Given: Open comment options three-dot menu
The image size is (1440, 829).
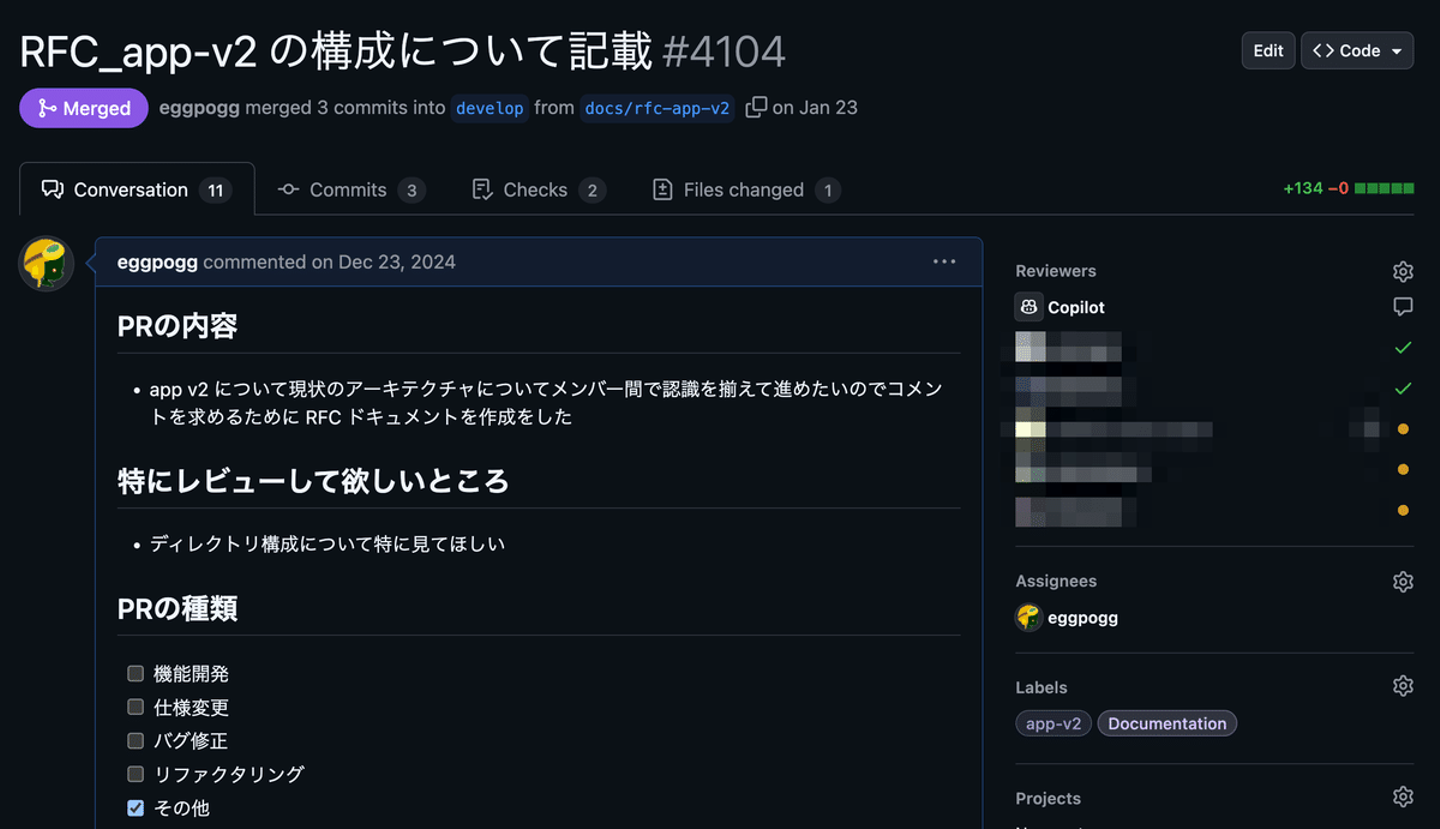Looking at the screenshot, I should (944, 262).
